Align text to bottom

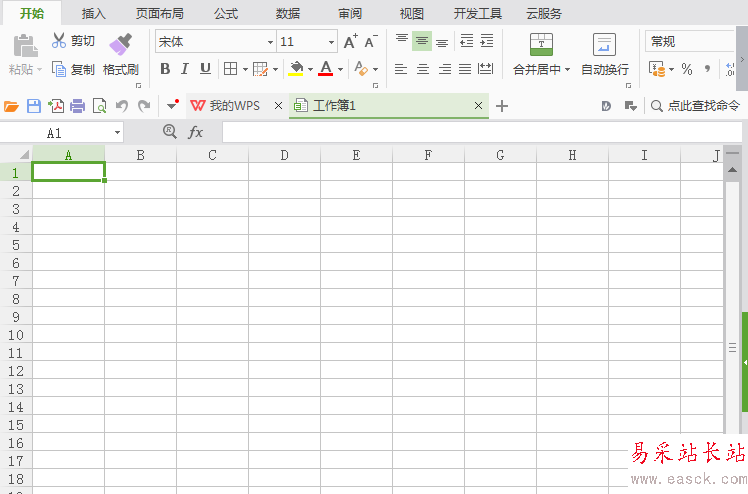pos(442,42)
